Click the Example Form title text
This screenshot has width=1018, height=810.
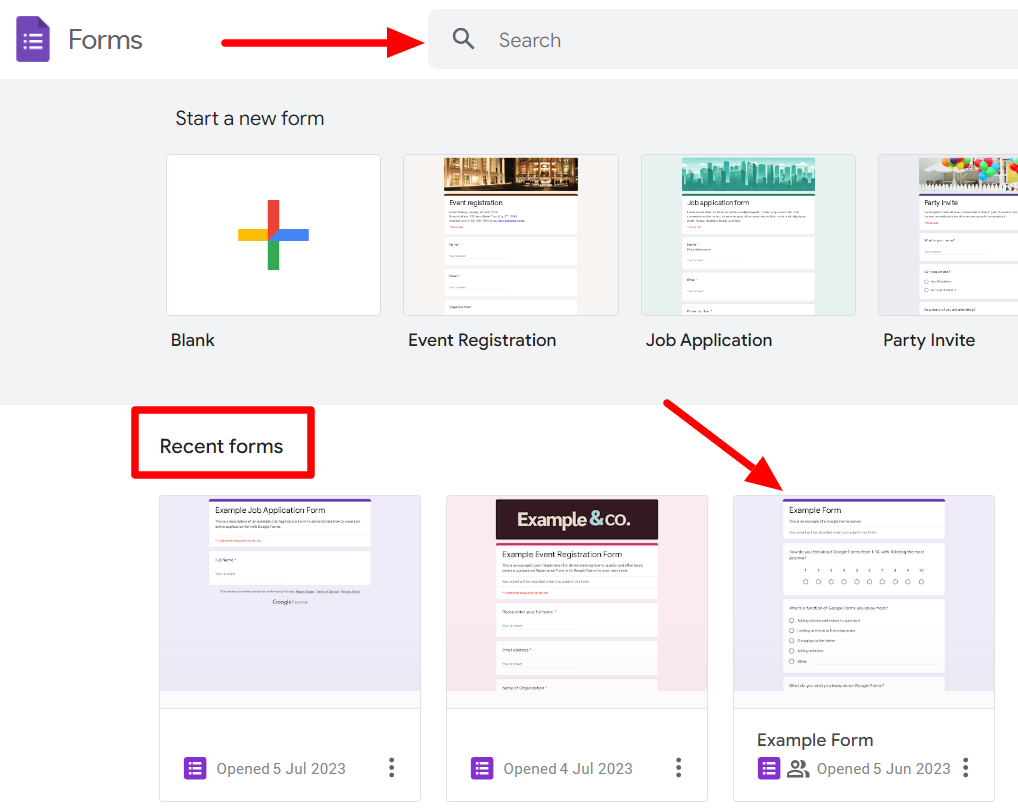[x=815, y=740]
